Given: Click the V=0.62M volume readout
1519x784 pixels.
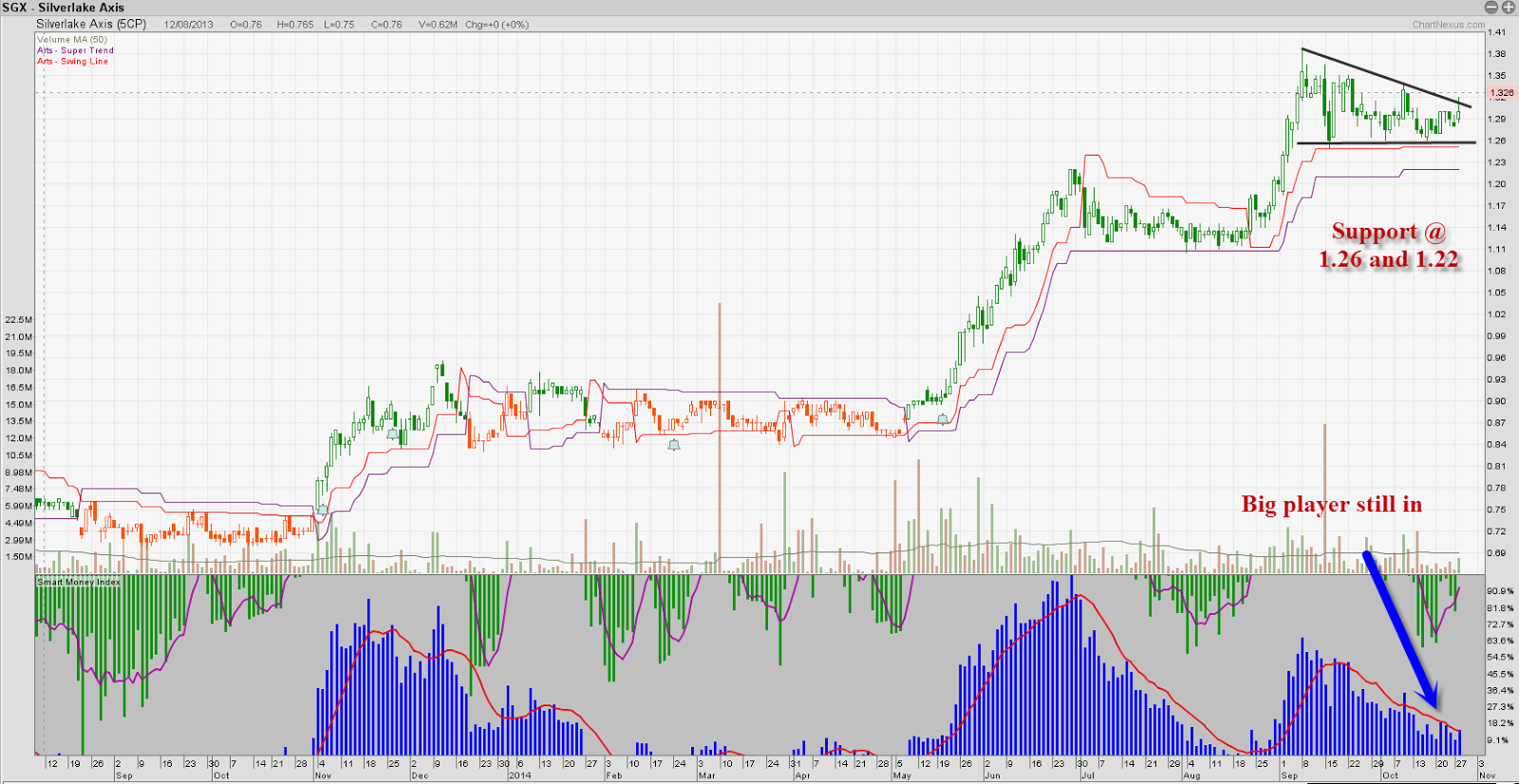Looking at the screenshot, I should point(438,25).
